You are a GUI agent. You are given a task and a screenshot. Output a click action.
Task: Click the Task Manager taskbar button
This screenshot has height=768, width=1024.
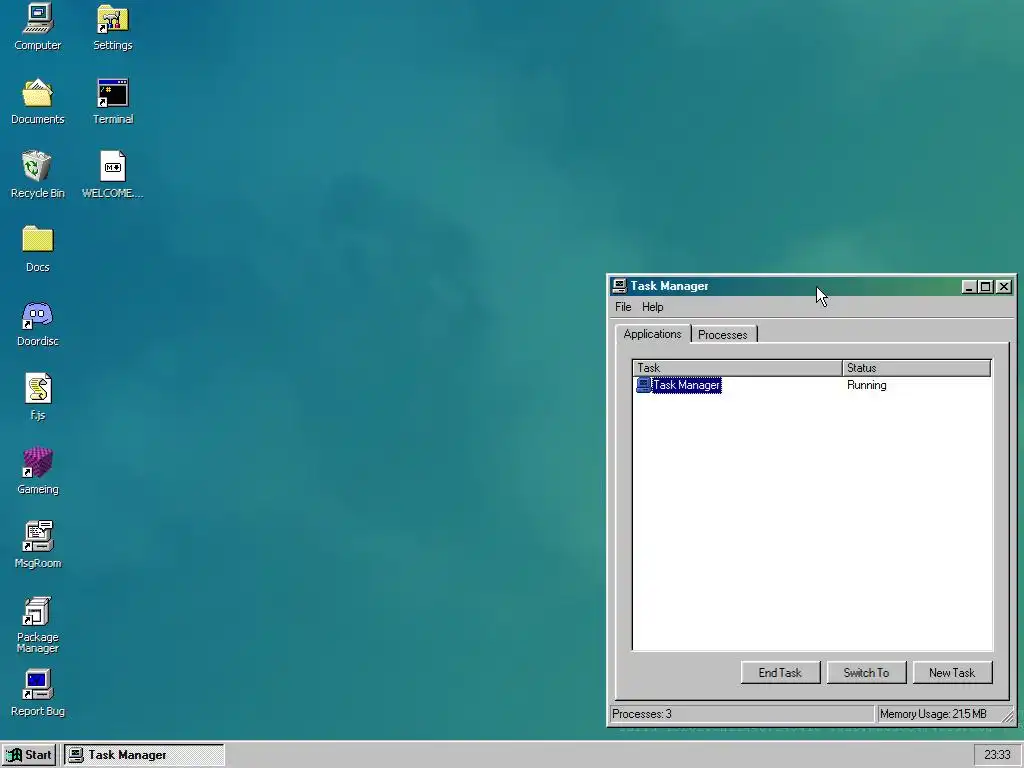coord(144,755)
